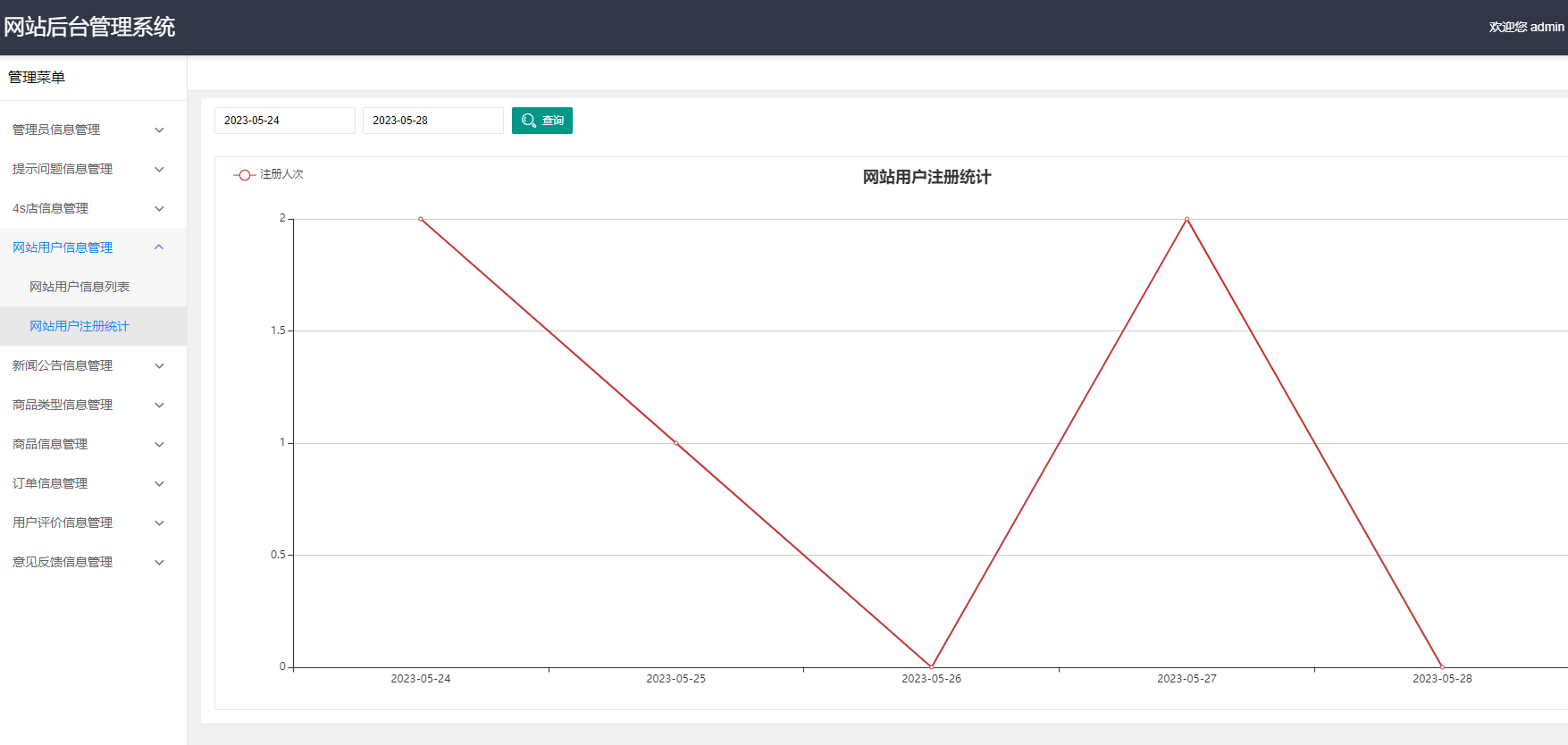Expand the 商品信息管理 chevron icon
This screenshot has height=745, width=1568.
(159, 445)
